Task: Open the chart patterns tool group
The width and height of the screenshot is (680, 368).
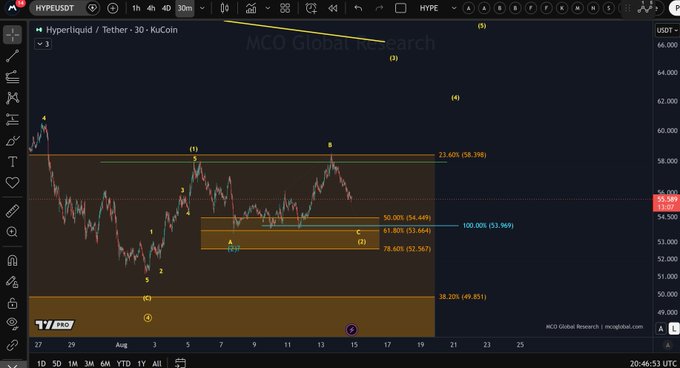Action: click(x=13, y=98)
